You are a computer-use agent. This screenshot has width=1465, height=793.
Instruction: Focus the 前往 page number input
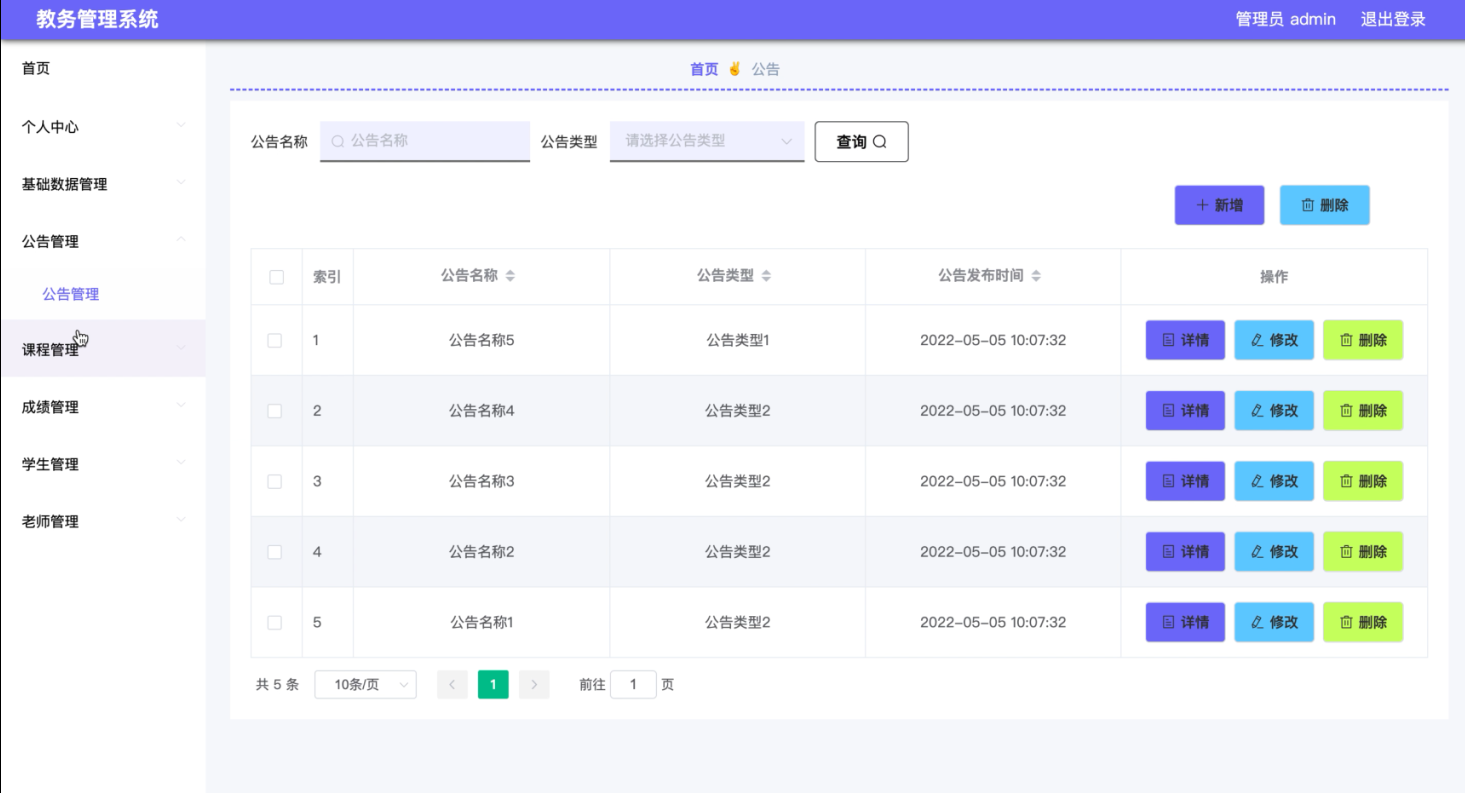coord(633,685)
